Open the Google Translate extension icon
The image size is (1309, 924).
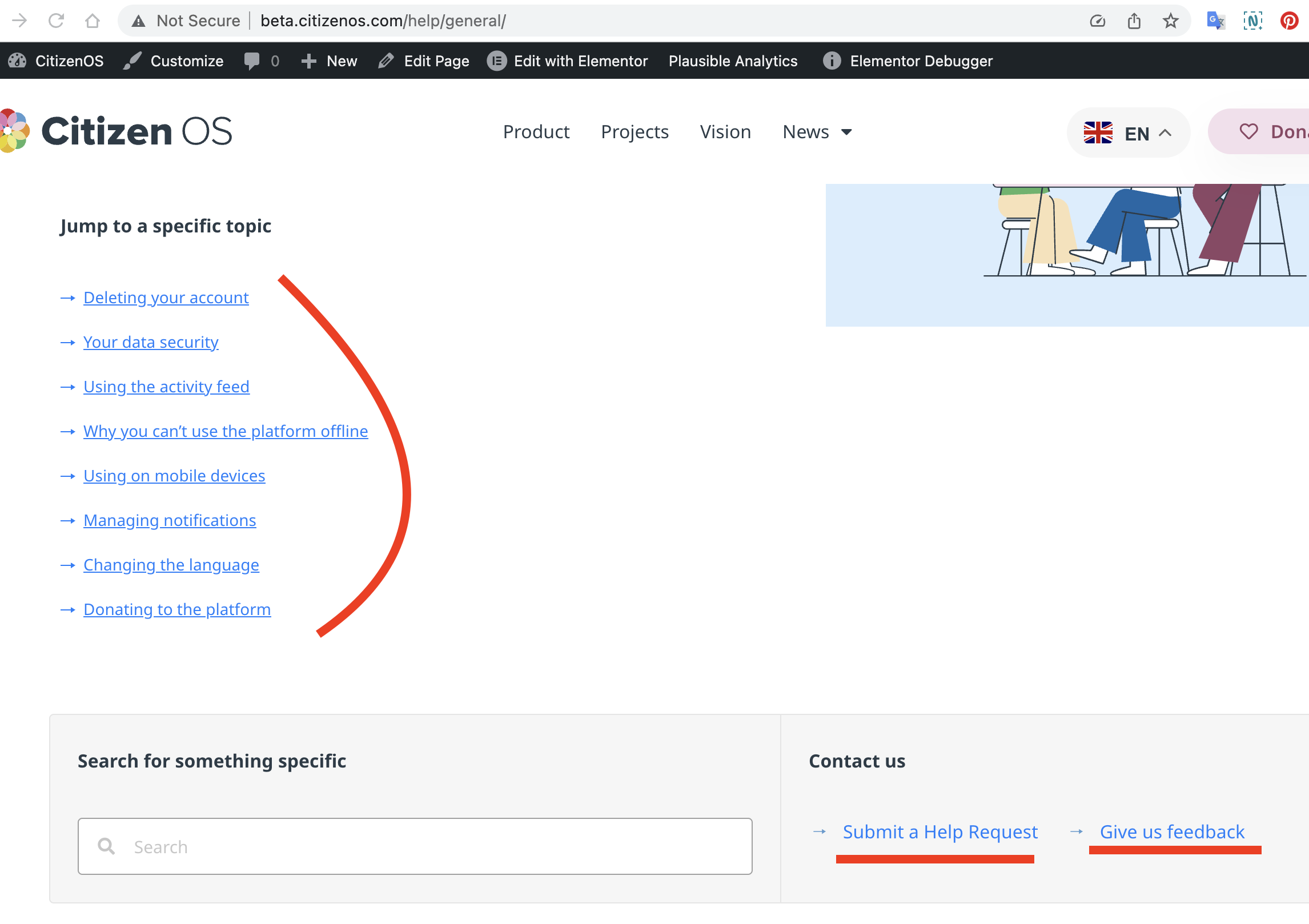point(1215,21)
